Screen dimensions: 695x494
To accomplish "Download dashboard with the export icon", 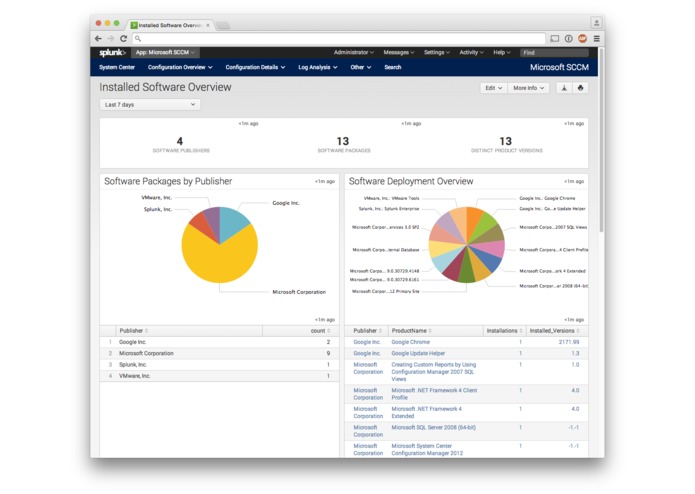I will point(564,88).
